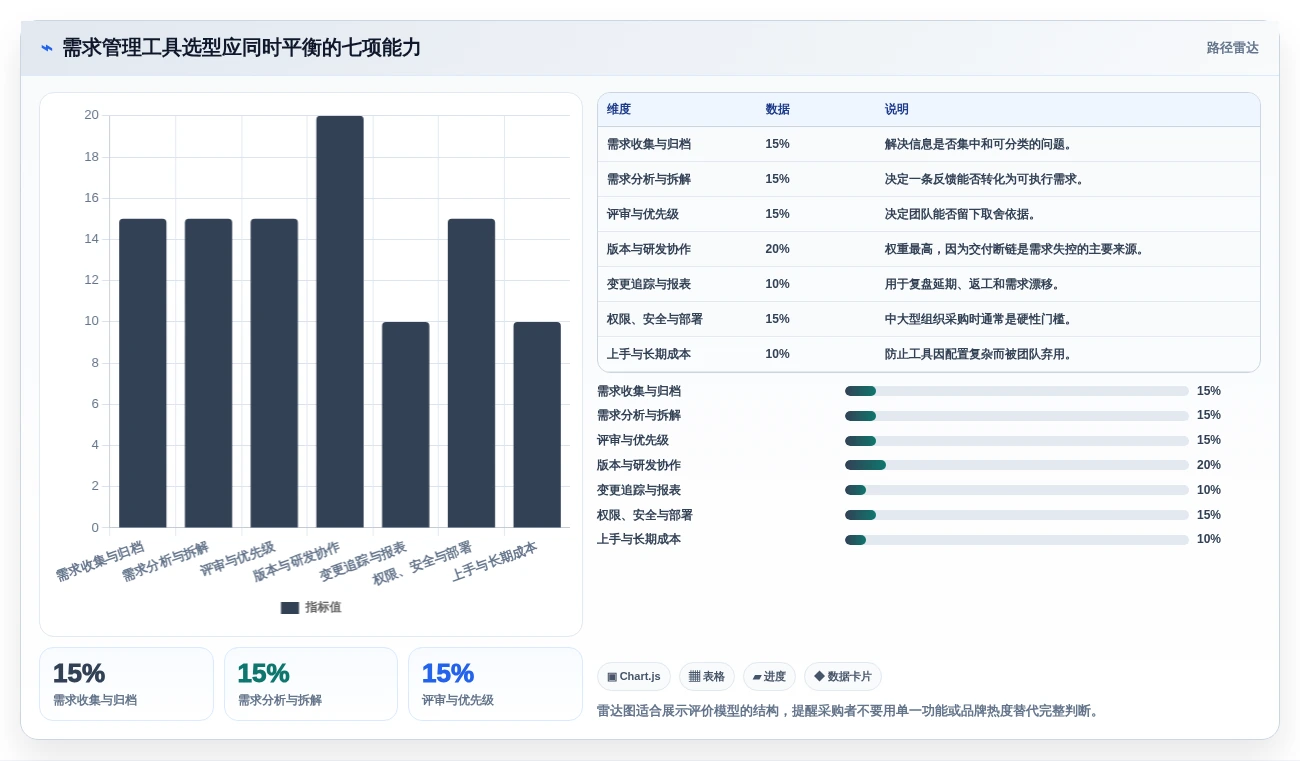Click the 需求分析与拆解 progress bar
Image resolution: width=1300 pixels, height=761 pixels.
[x=1017, y=415]
